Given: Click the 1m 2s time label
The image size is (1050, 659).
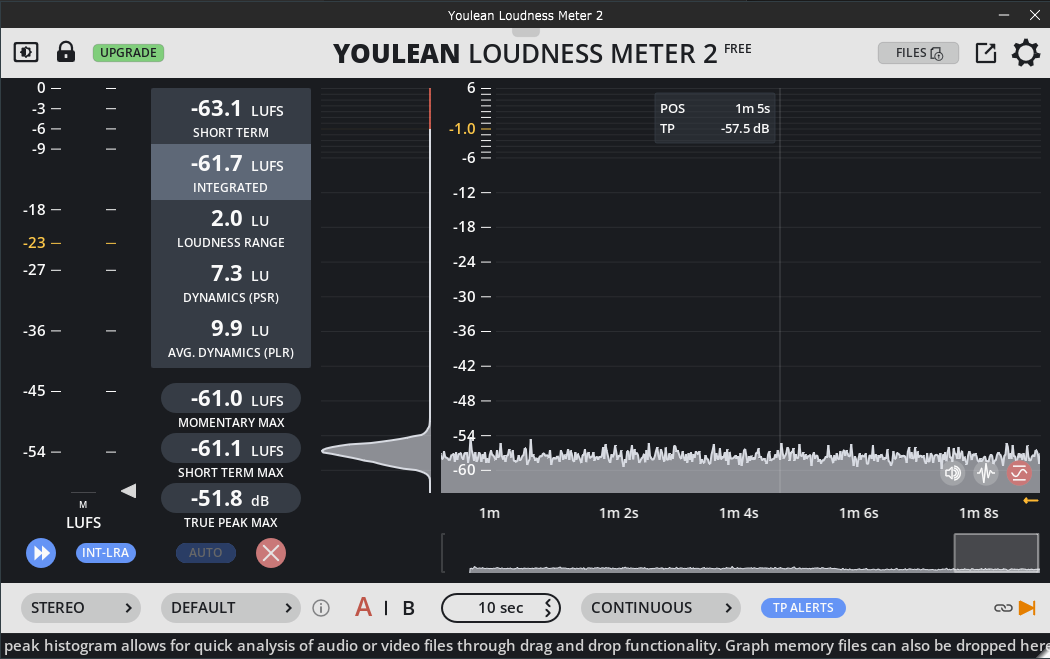Looking at the screenshot, I should 619,513.
